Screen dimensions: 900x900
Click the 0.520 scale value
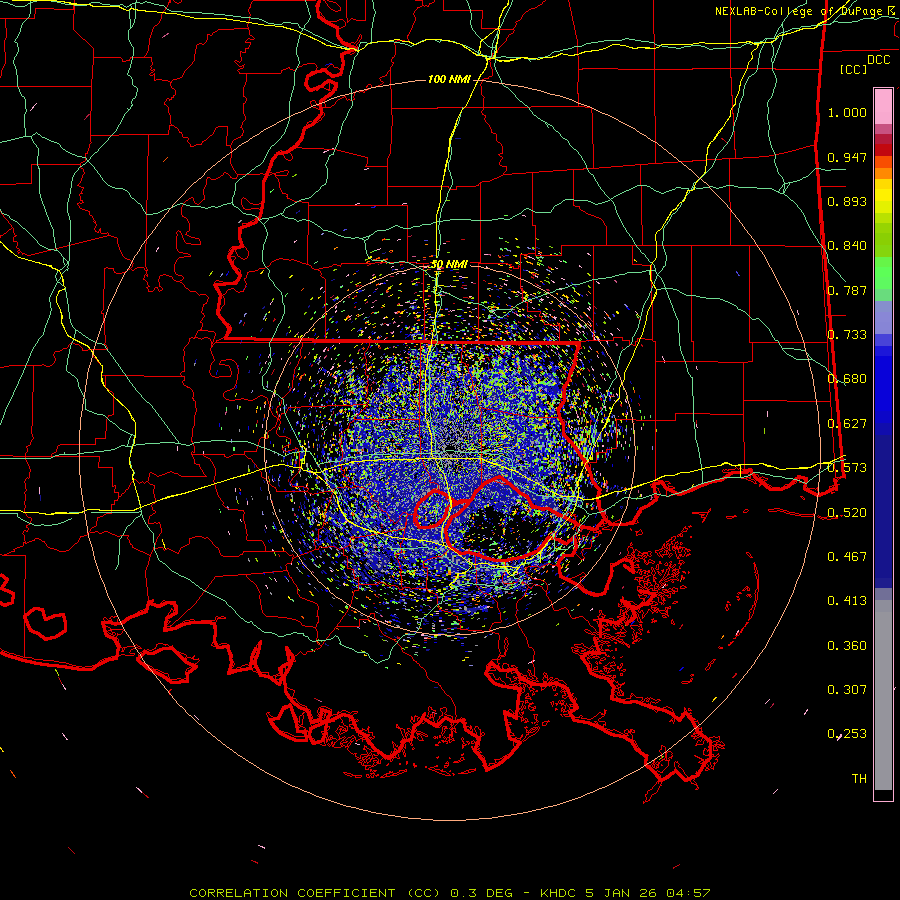tap(847, 513)
